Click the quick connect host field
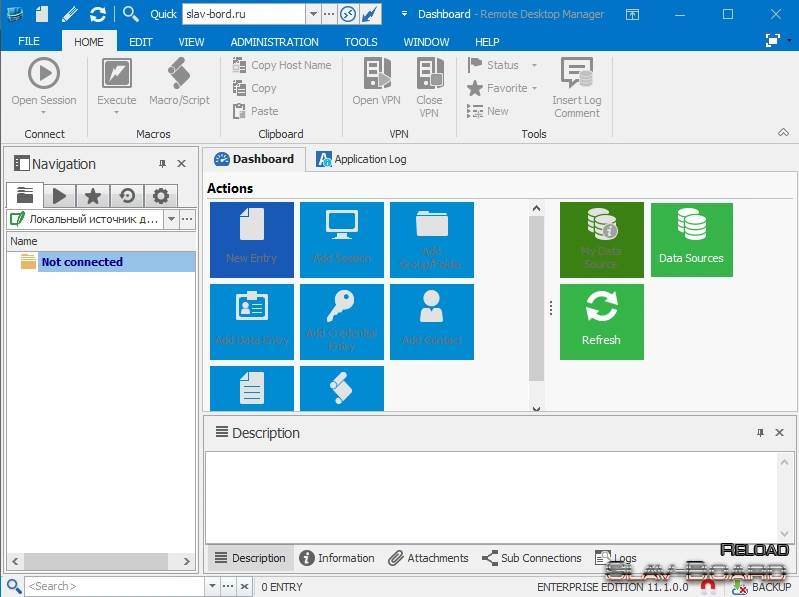The image size is (799, 597). coord(244,14)
